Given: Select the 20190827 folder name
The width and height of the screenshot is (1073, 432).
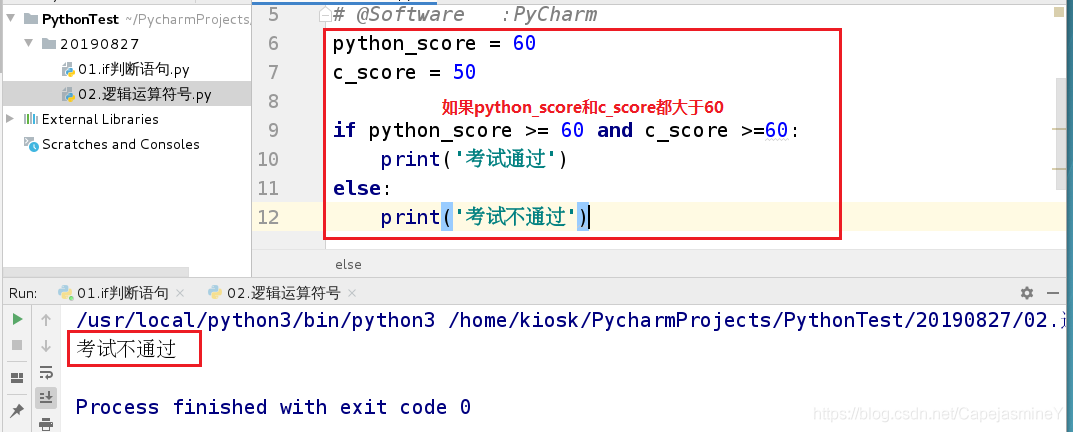Looking at the screenshot, I should pyautogui.click(x=100, y=44).
